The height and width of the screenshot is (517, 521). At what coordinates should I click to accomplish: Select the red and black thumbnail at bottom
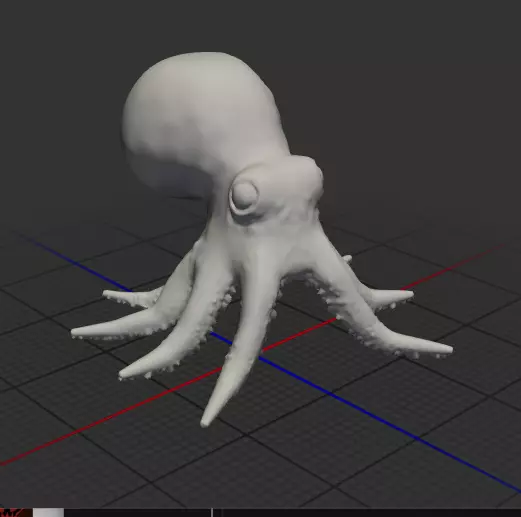[x=16, y=513]
